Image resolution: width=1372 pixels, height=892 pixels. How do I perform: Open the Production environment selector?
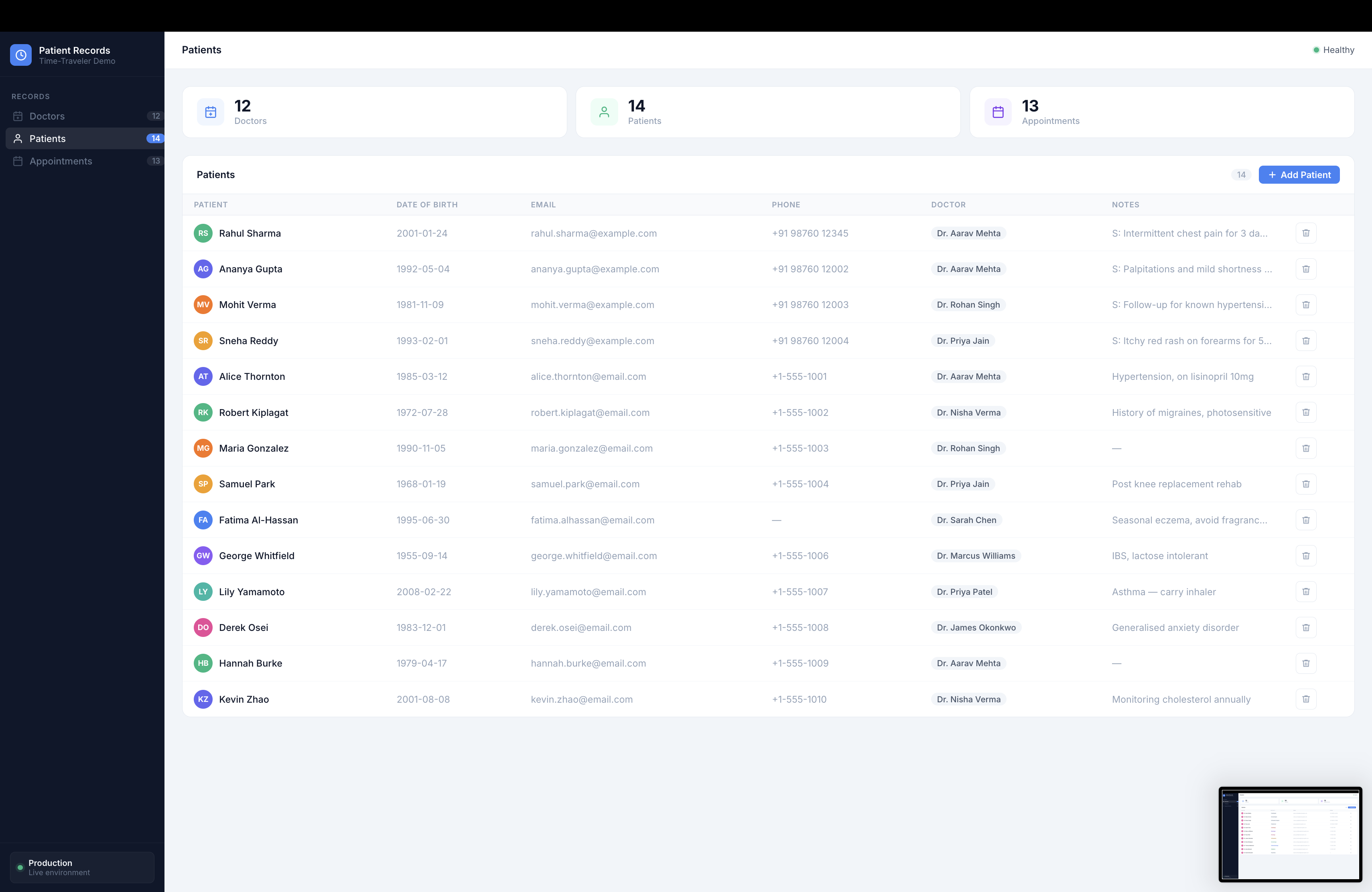(x=82, y=867)
